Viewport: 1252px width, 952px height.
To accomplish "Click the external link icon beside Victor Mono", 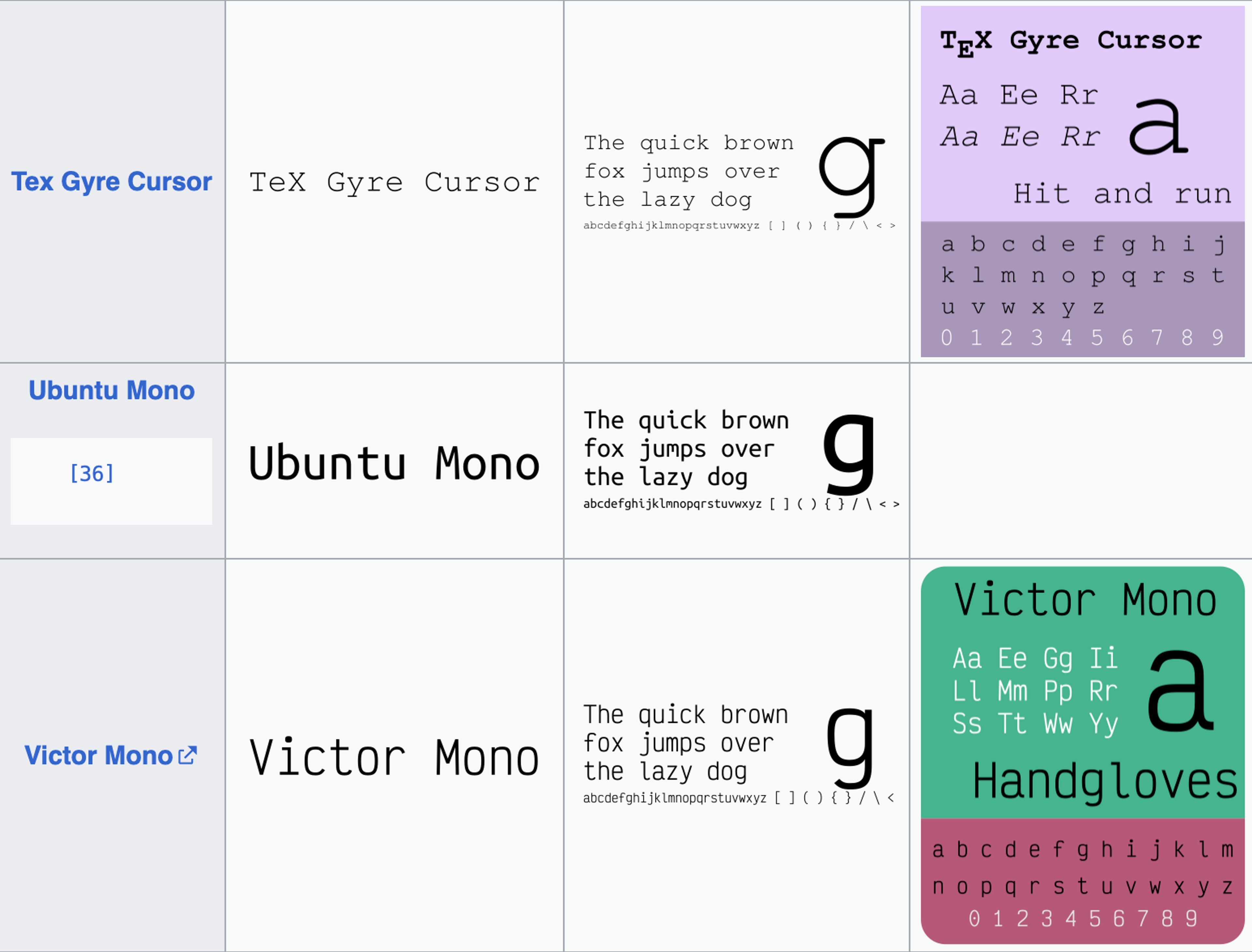I will pyautogui.click(x=187, y=755).
